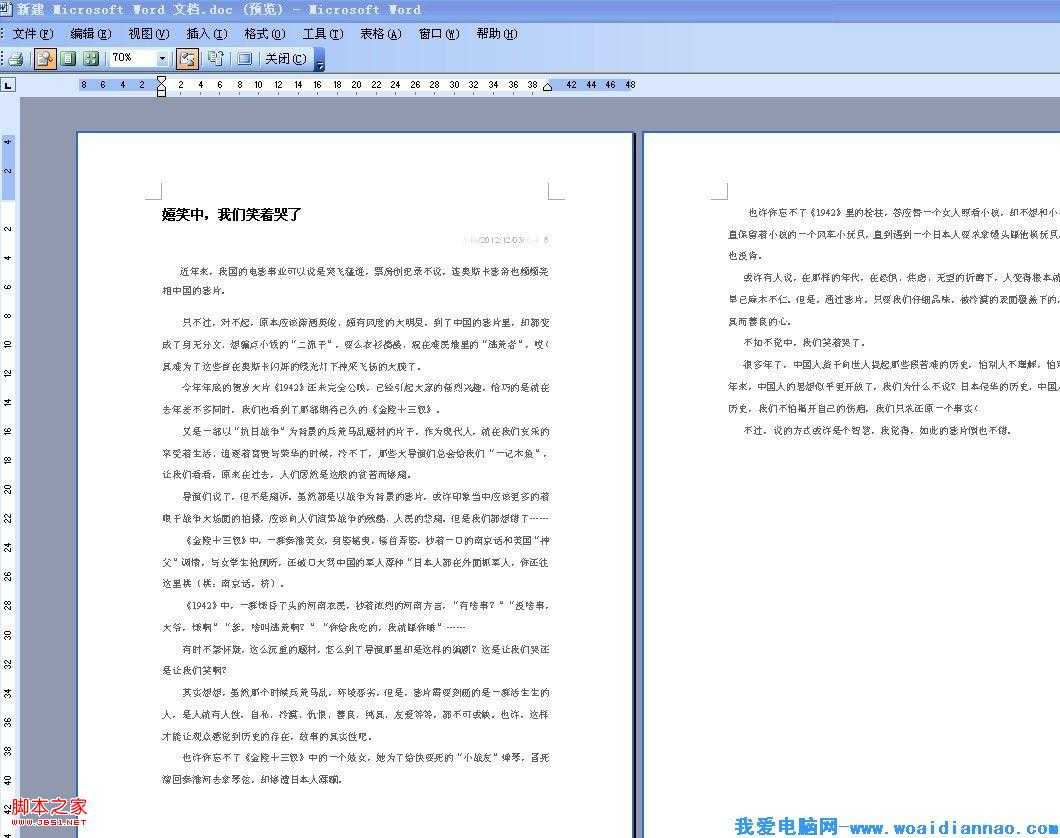
Task: Click the Print icon on the toolbar
Action: (x=16, y=58)
